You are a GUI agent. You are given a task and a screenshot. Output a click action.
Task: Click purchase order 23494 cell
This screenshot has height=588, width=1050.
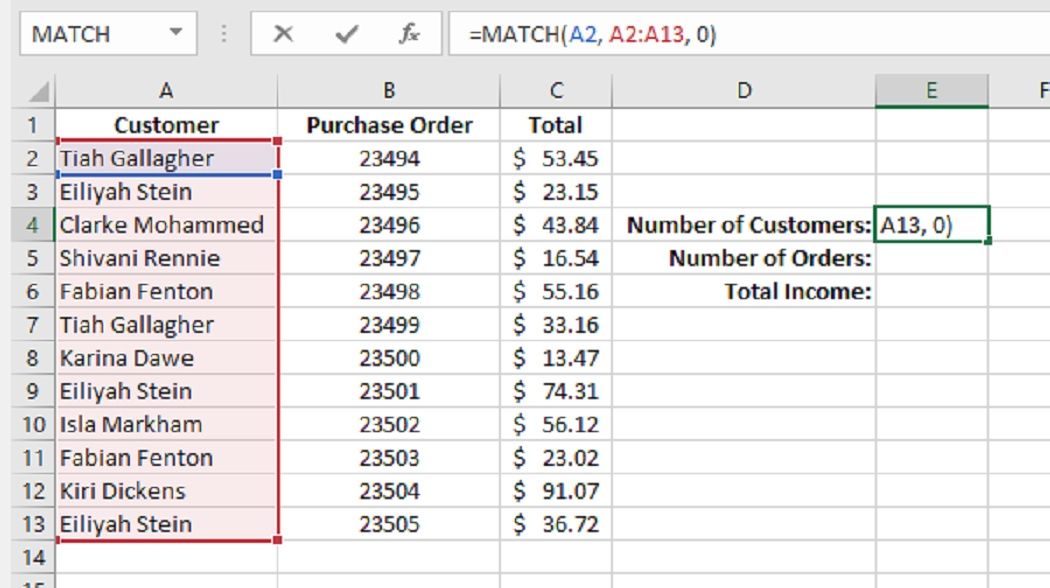point(388,159)
